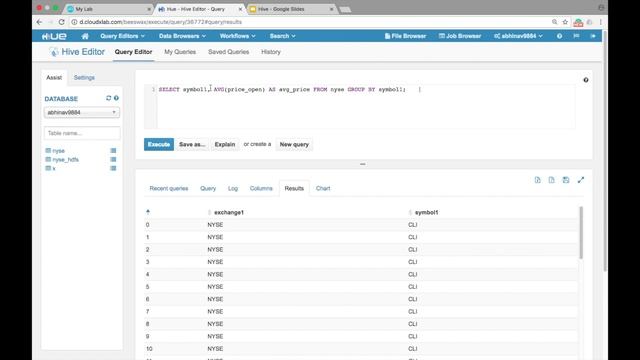
Task: Open Saved Queries tab
Action: 229,52
